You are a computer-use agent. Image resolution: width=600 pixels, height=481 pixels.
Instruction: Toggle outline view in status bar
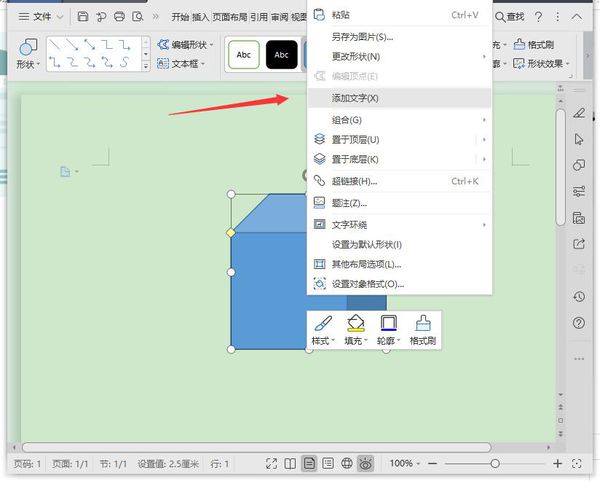pos(328,464)
